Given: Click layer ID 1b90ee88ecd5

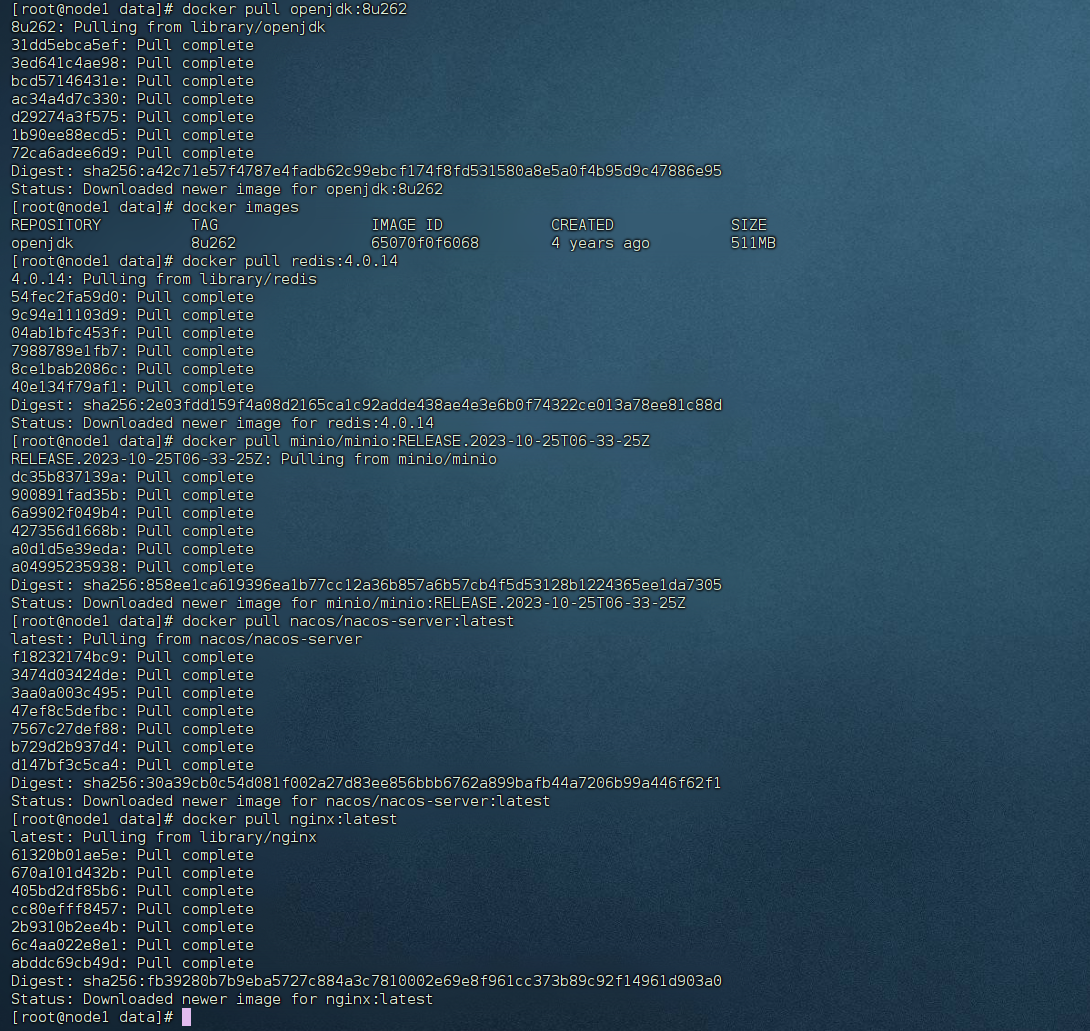Looking at the screenshot, I should click(x=65, y=136).
